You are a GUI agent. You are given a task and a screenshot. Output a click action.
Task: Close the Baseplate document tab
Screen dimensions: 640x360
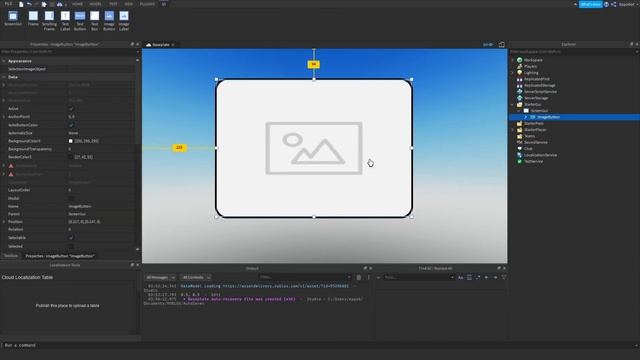173,44
